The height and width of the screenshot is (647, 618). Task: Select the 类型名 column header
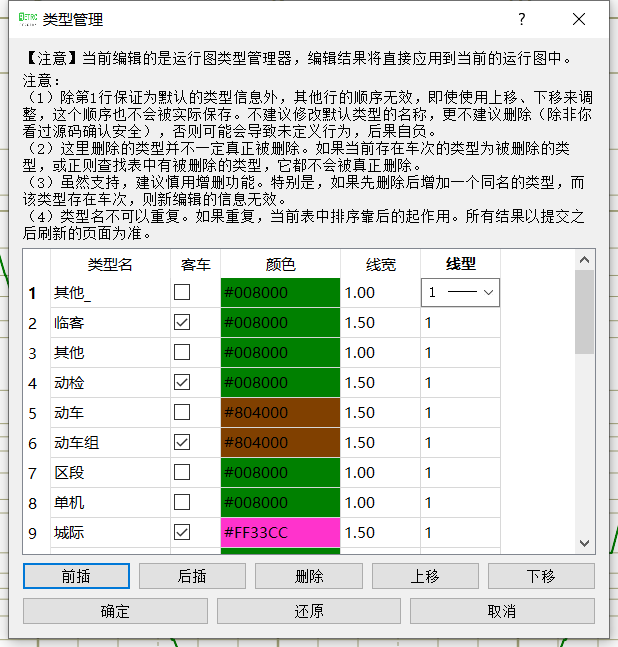point(110,264)
